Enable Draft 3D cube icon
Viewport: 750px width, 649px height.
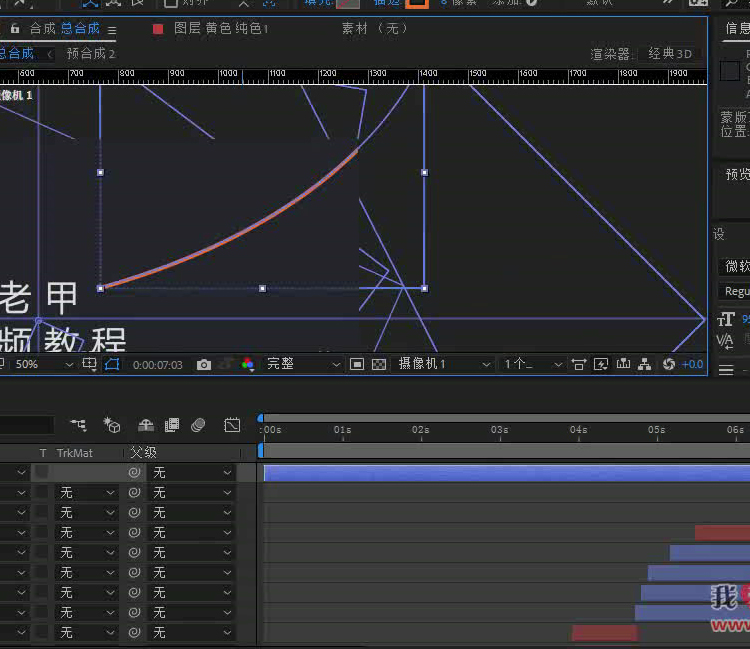click(x=111, y=425)
